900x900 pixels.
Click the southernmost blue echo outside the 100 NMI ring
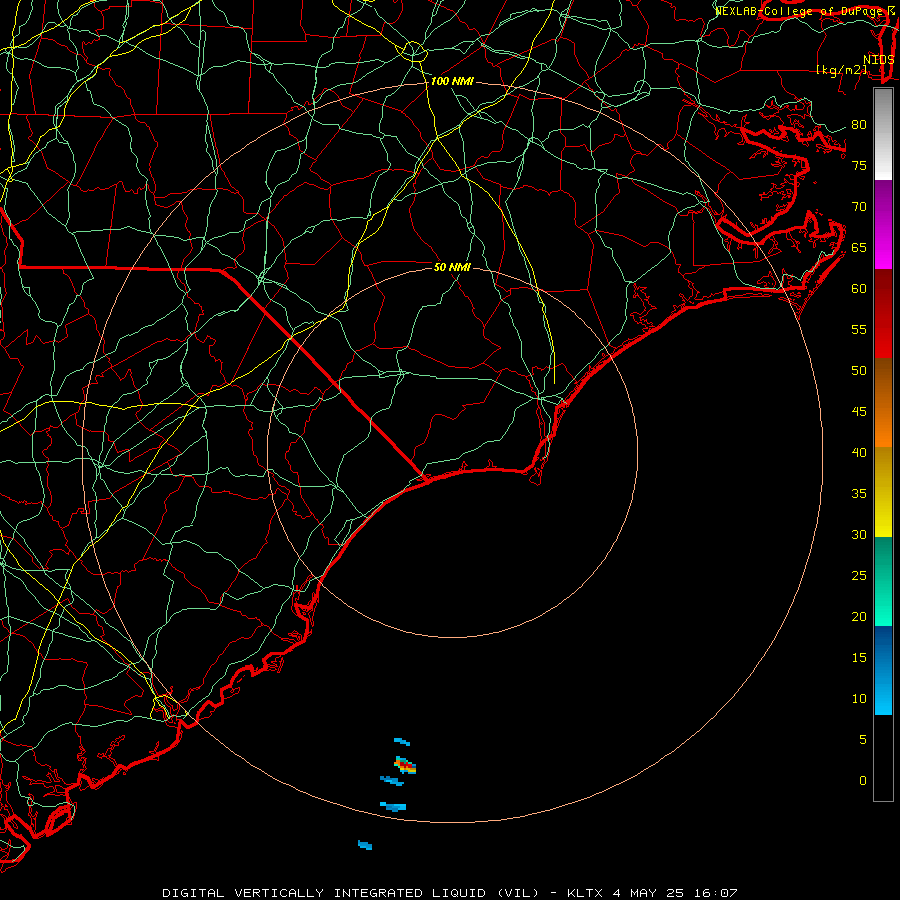tap(365, 845)
